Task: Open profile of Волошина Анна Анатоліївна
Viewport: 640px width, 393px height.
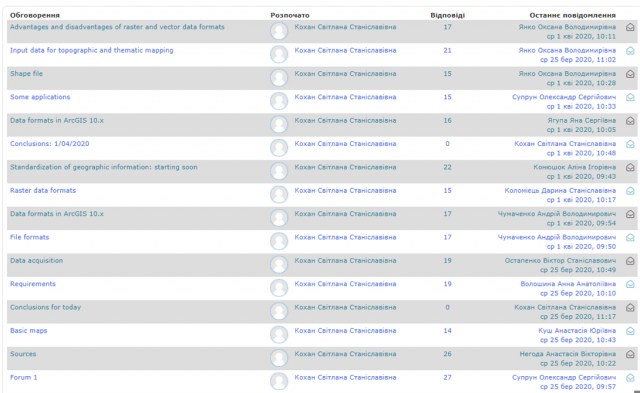Action: click(x=568, y=284)
